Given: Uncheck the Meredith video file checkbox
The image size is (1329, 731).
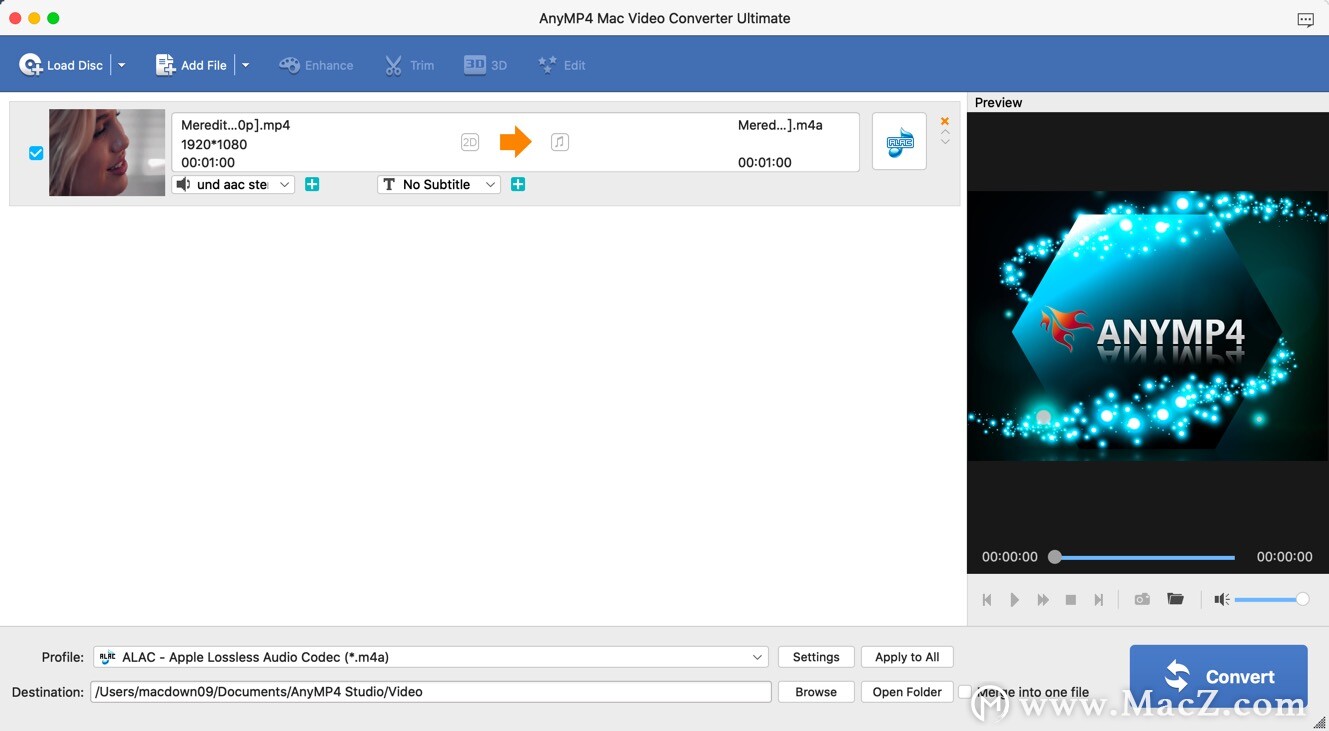Looking at the screenshot, I should 36,153.
